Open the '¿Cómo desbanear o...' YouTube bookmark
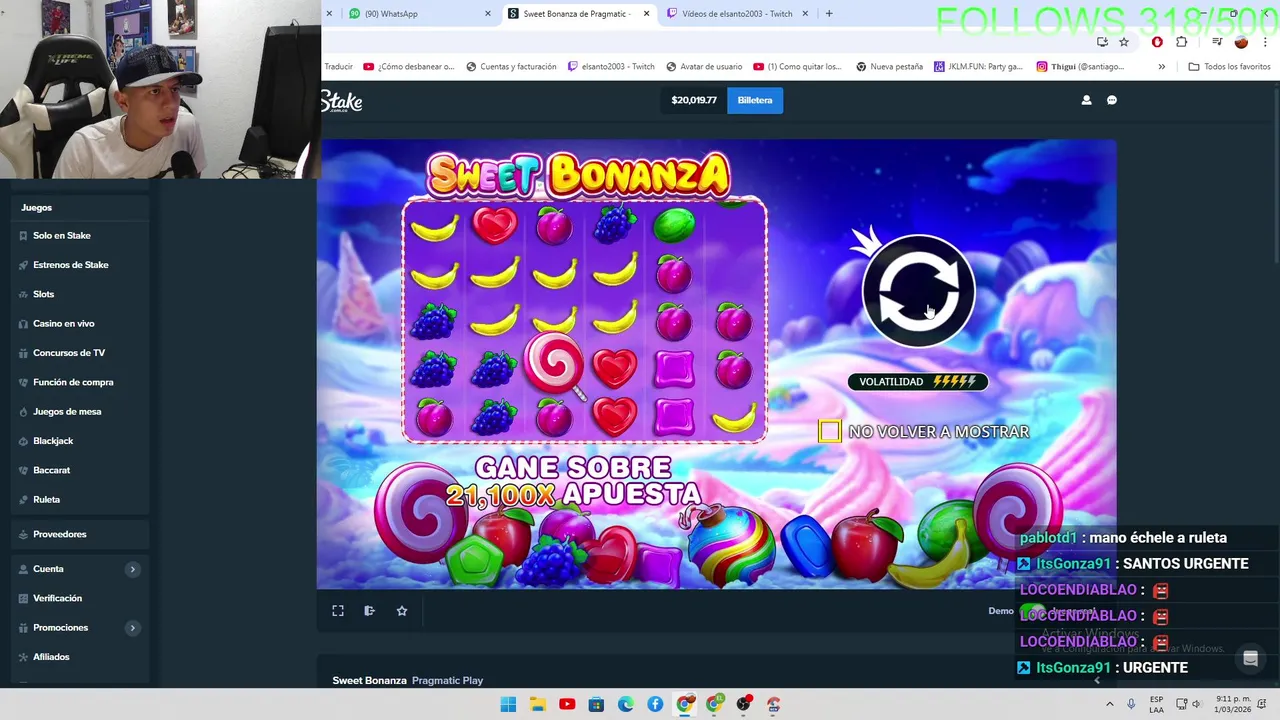 click(x=409, y=67)
